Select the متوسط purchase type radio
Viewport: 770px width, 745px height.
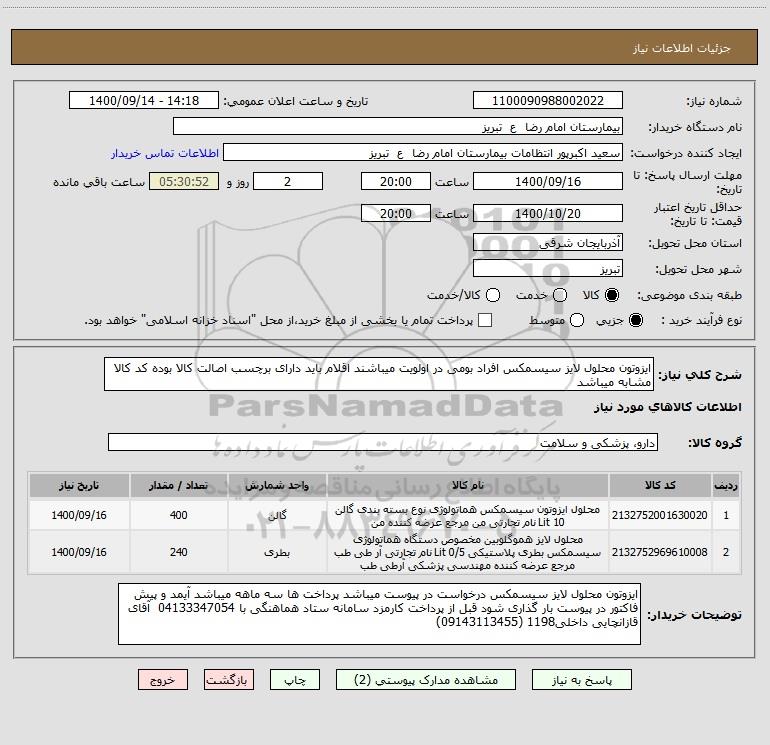point(577,320)
